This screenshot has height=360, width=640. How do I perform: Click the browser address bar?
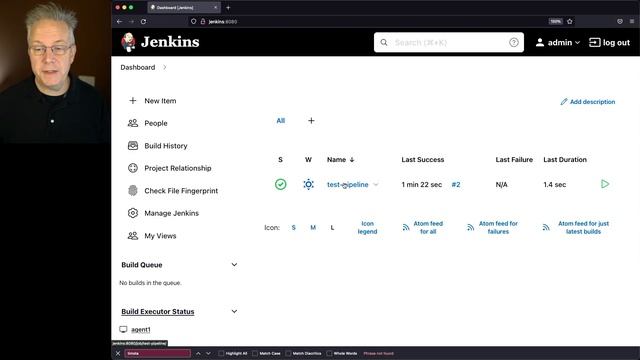click(x=367, y=21)
